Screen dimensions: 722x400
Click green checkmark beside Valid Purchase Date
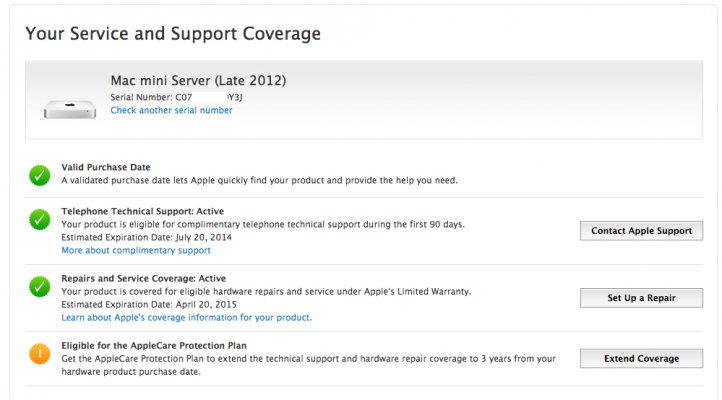click(40, 175)
